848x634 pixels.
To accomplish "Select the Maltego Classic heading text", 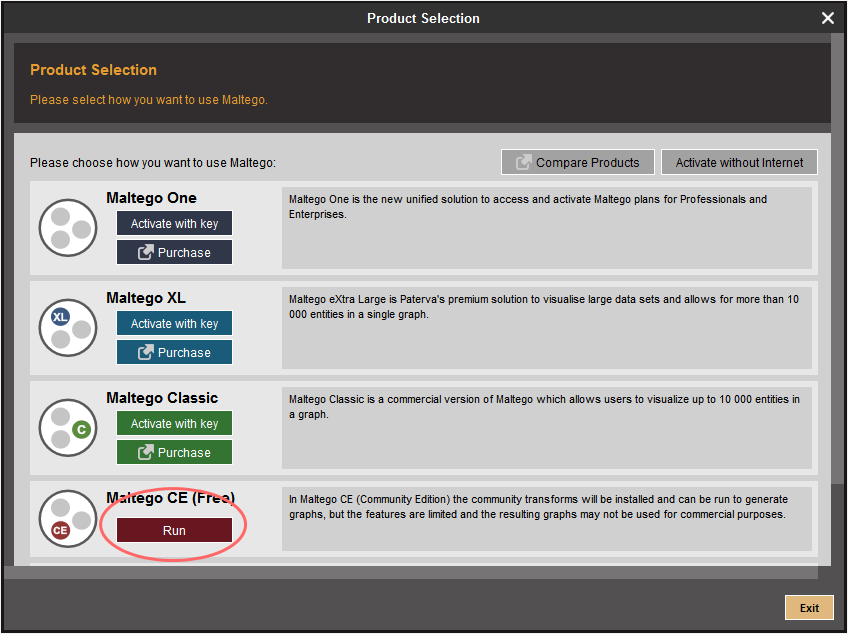I will 162,398.
